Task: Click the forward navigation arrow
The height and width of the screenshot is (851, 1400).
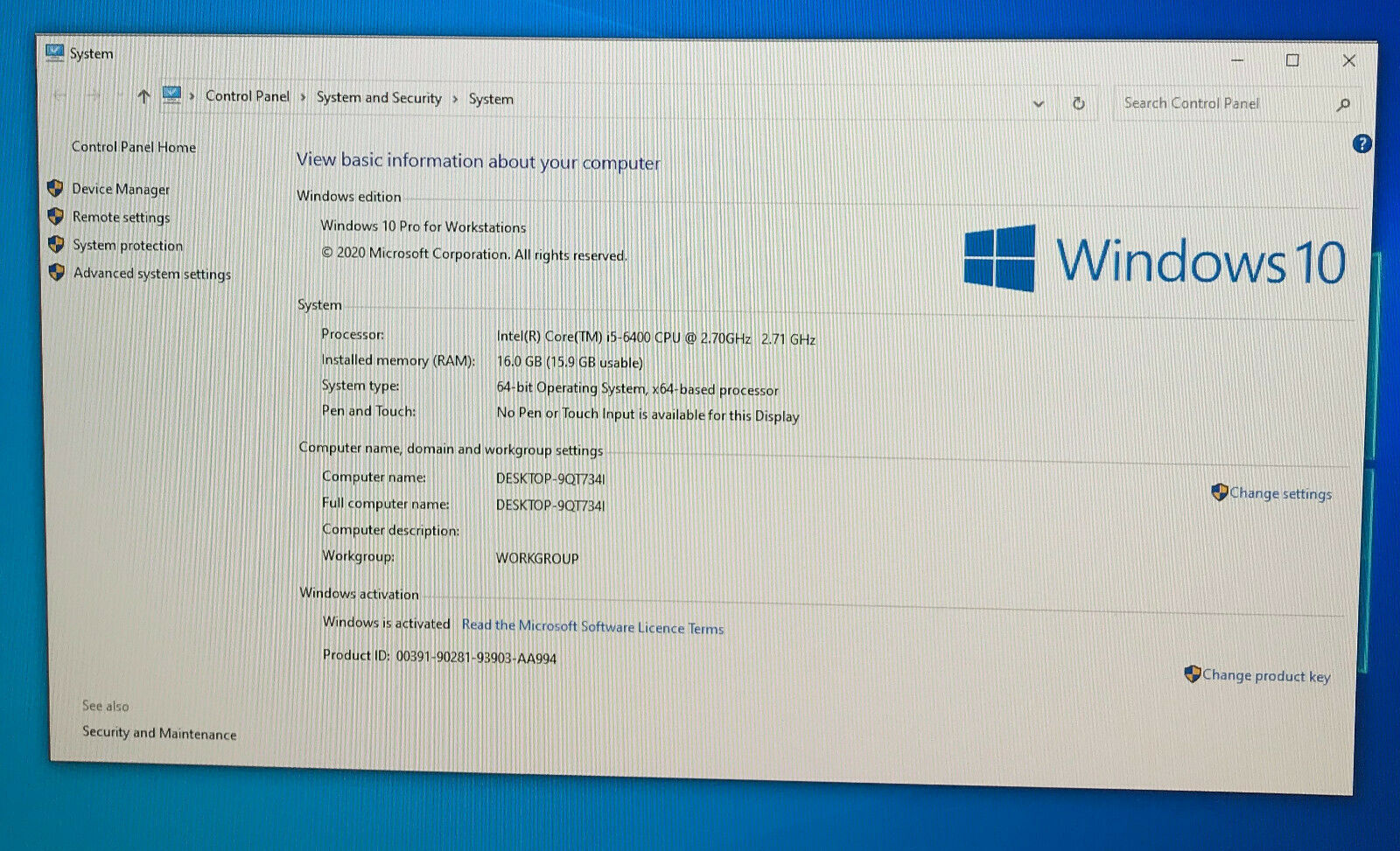Action: [x=94, y=95]
